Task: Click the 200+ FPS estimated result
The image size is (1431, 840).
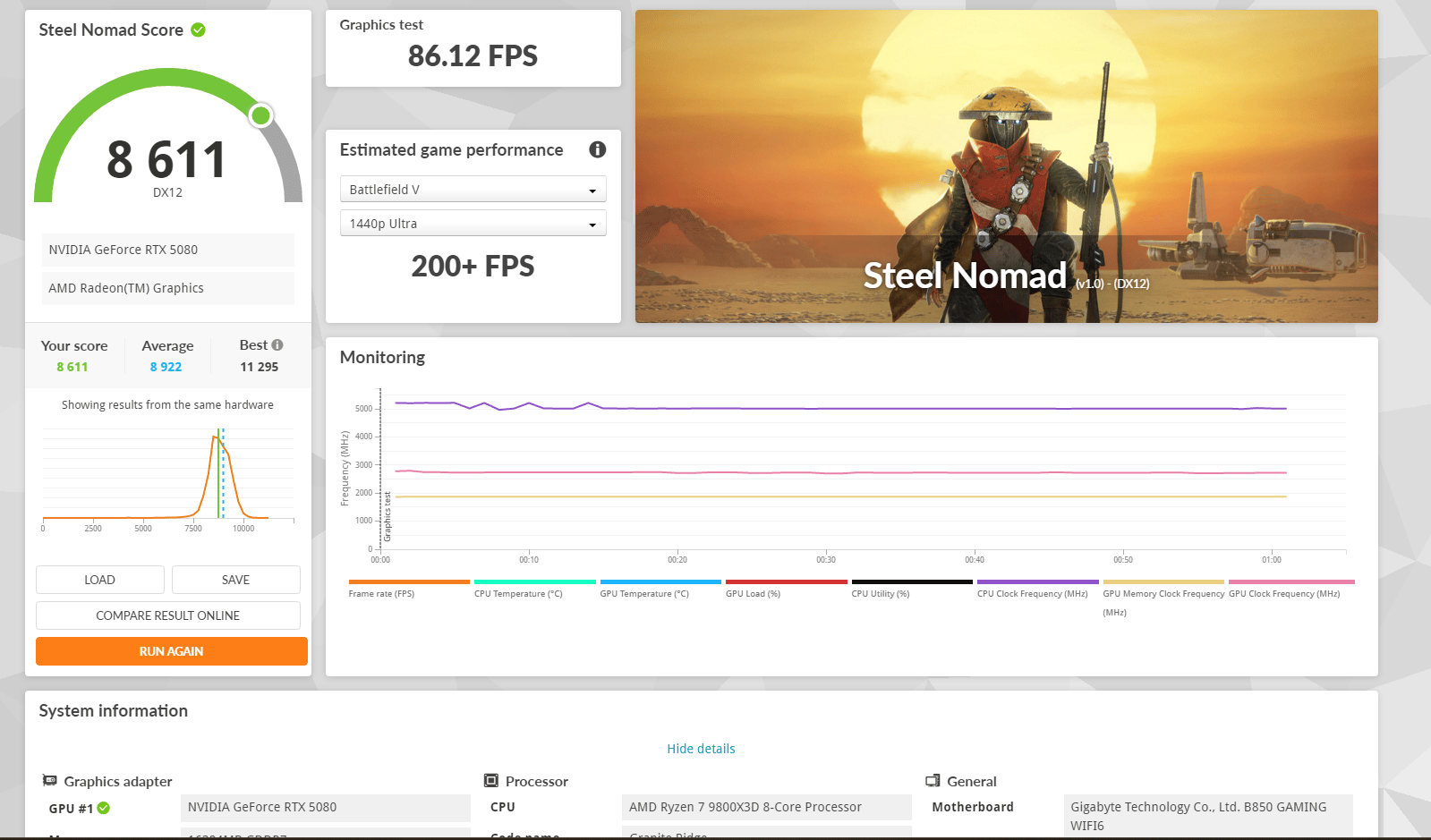Action: tap(473, 267)
